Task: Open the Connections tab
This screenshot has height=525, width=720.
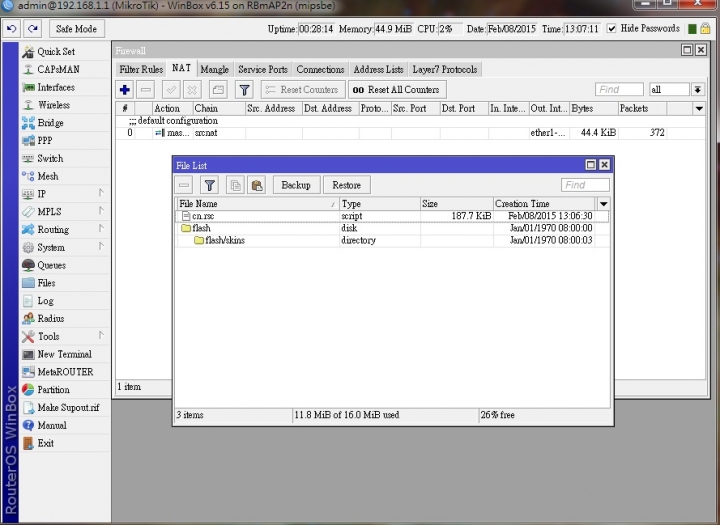Action: point(320,69)
